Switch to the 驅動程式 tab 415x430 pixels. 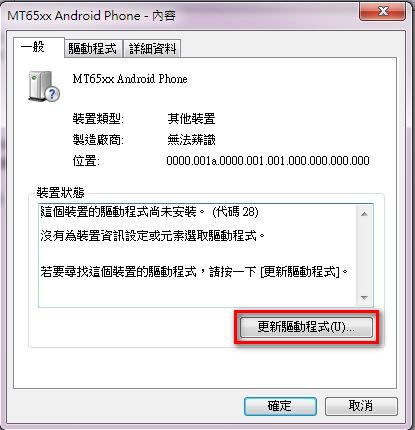[93, 49]
